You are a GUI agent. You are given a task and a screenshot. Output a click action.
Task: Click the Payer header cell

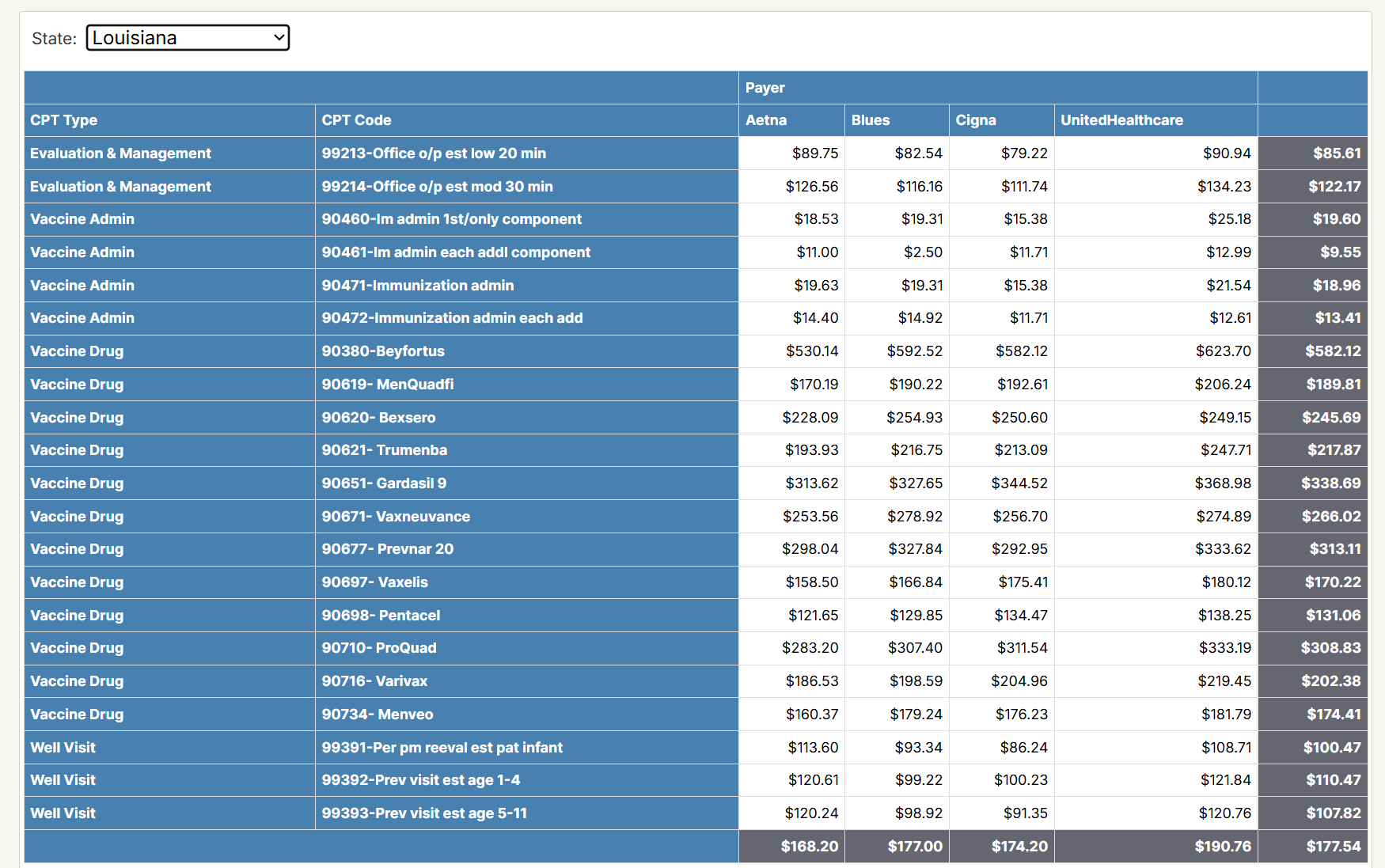(x=998, y=88)
